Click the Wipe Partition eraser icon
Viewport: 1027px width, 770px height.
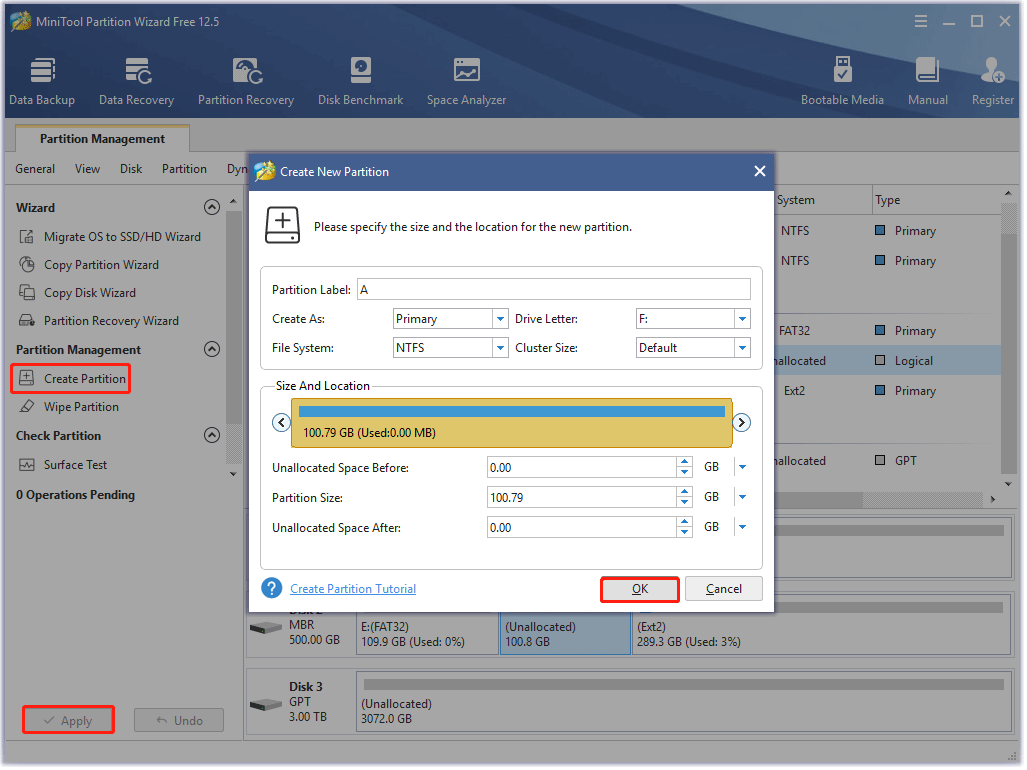[x=27, y=407]
